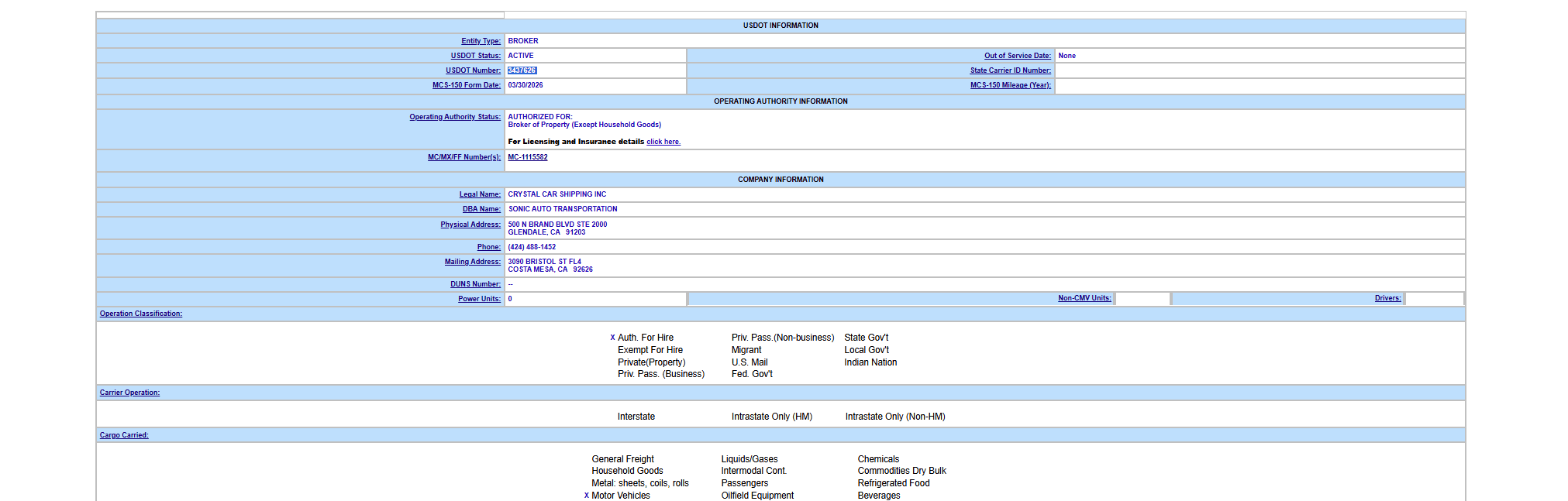This screenshot has width=1568, height=501.
Task: Open the Power Units label link
Action: pyautogui.click(x=479, y=299)
